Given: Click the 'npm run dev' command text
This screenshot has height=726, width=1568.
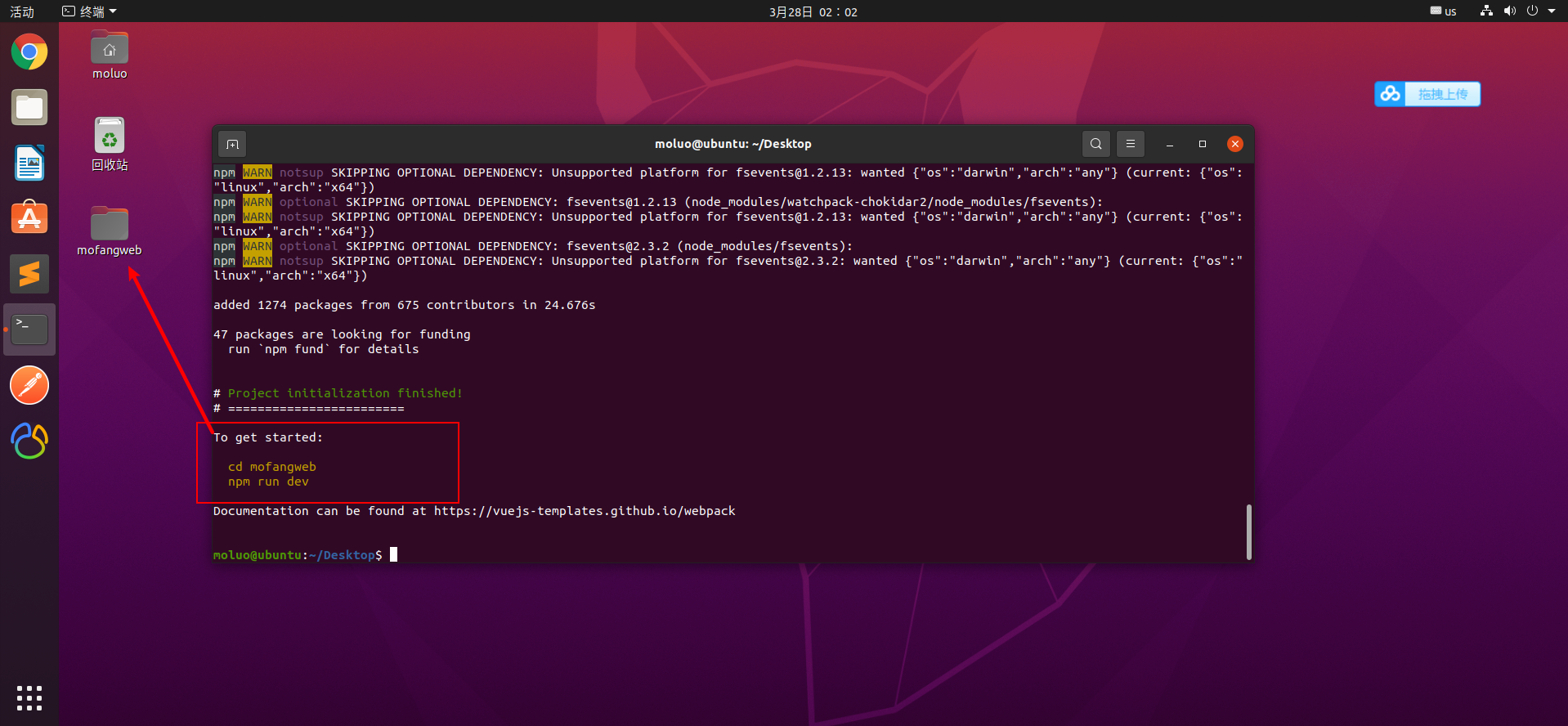Looking at the screenshot, I should coord(268,482).
